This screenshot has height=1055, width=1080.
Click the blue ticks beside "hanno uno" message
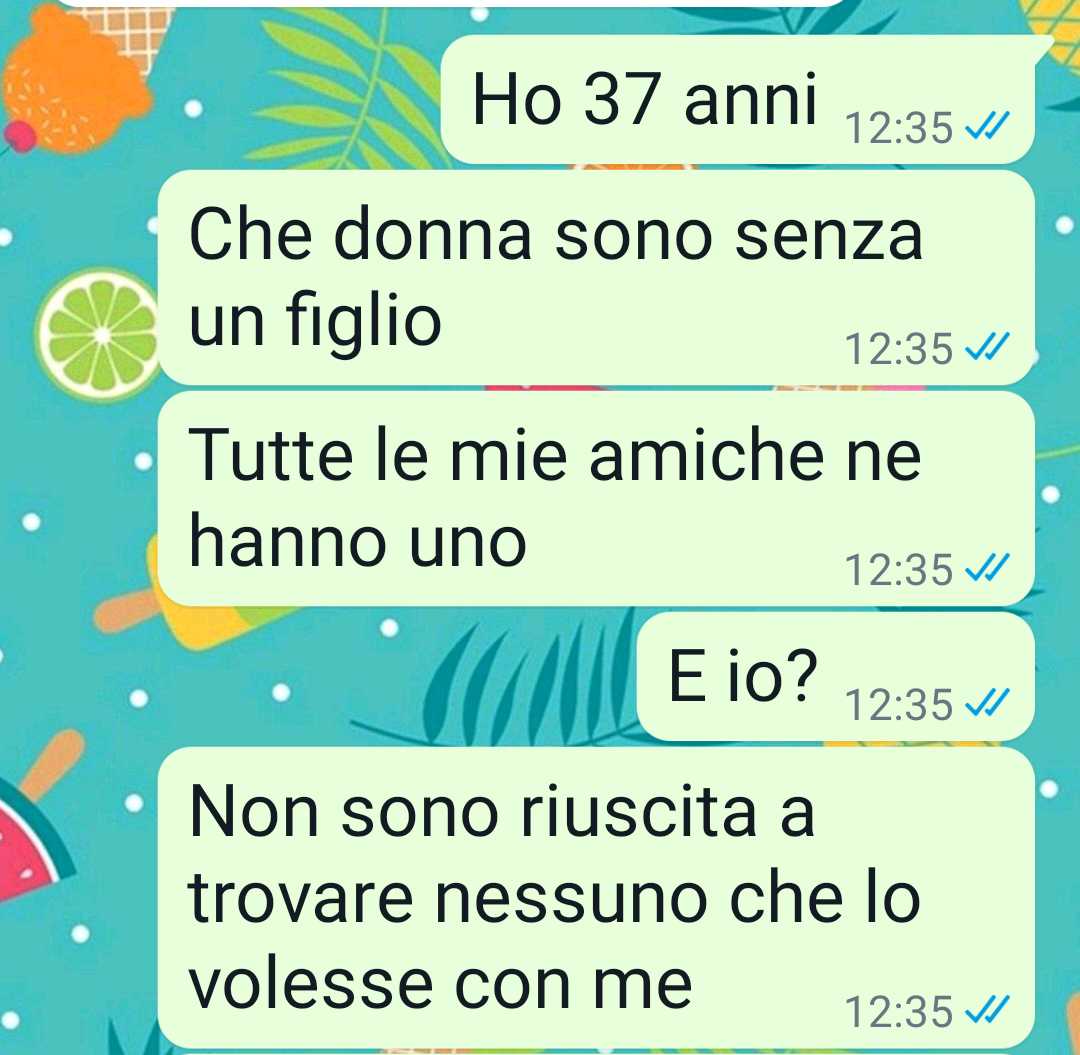tap(987, 568)
